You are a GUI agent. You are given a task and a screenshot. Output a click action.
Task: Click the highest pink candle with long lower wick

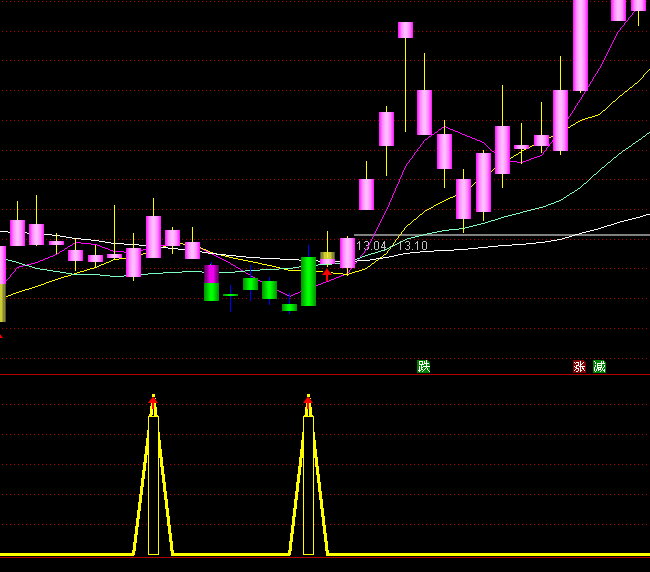(x=405, y=30)
